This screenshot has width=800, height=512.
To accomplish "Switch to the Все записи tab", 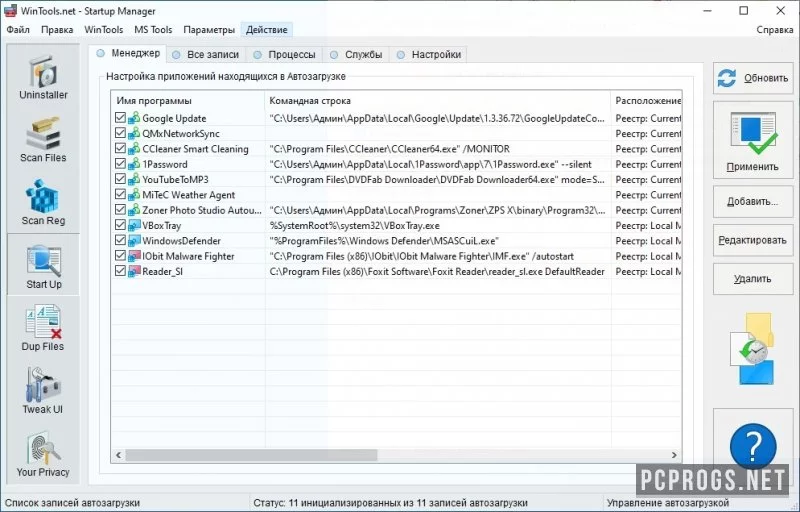I will pos(206,55).
